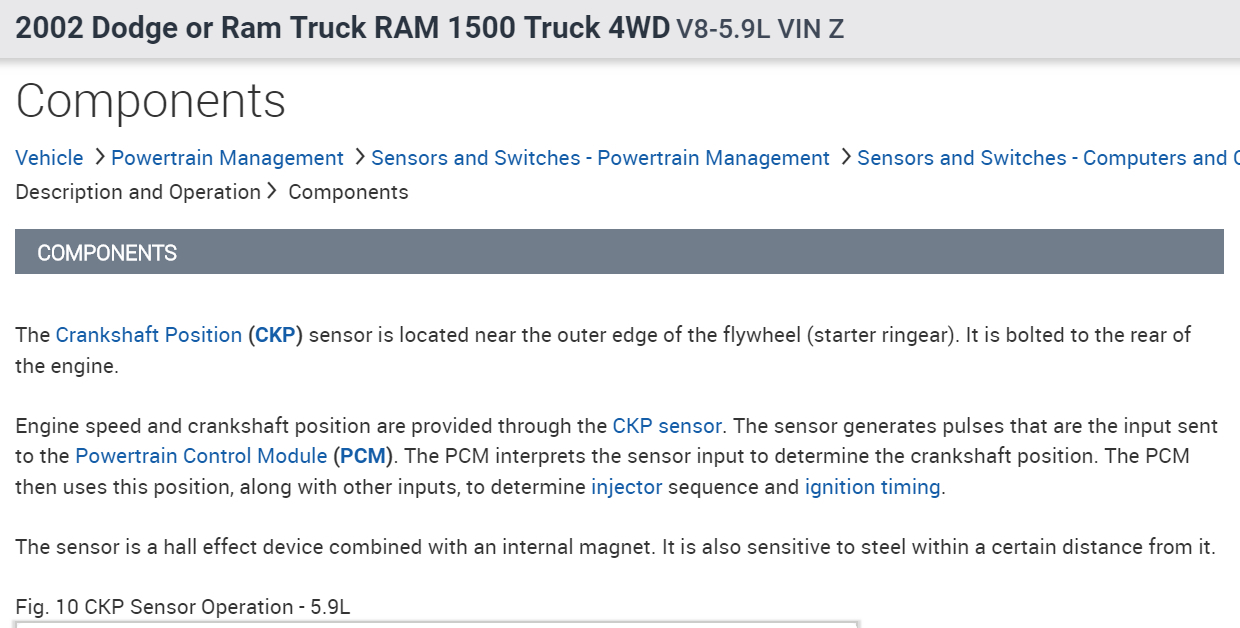
Task: Go to the Powertrain Management breadcrumb
Action: point(227,158)
